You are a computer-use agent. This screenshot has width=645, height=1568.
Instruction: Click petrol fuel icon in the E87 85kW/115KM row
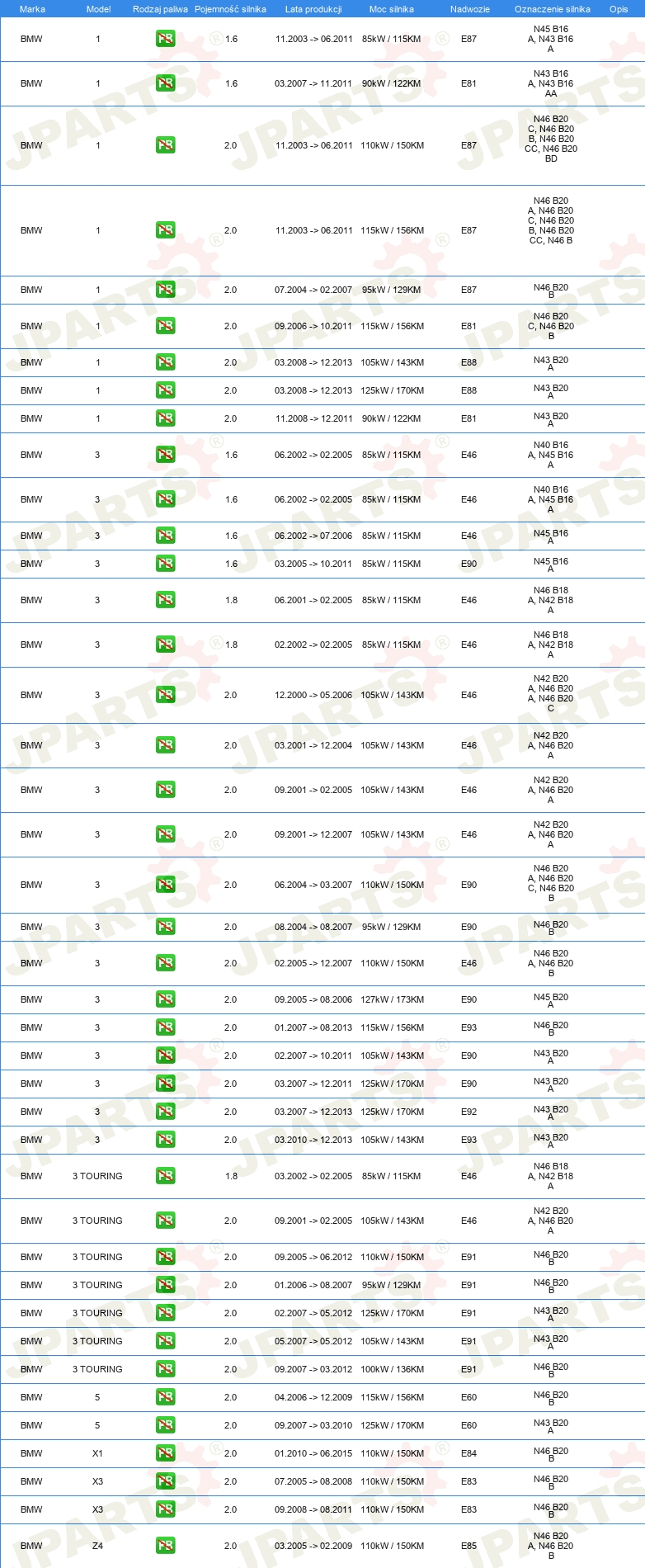pos(165,39)
